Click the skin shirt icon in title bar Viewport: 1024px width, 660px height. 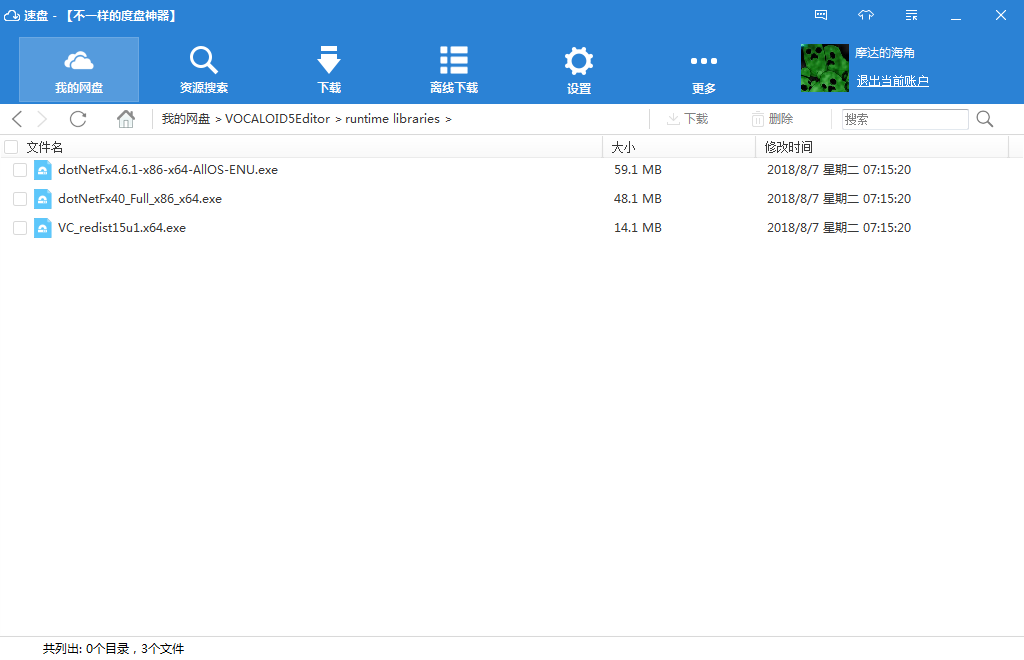tap(866, 15)
